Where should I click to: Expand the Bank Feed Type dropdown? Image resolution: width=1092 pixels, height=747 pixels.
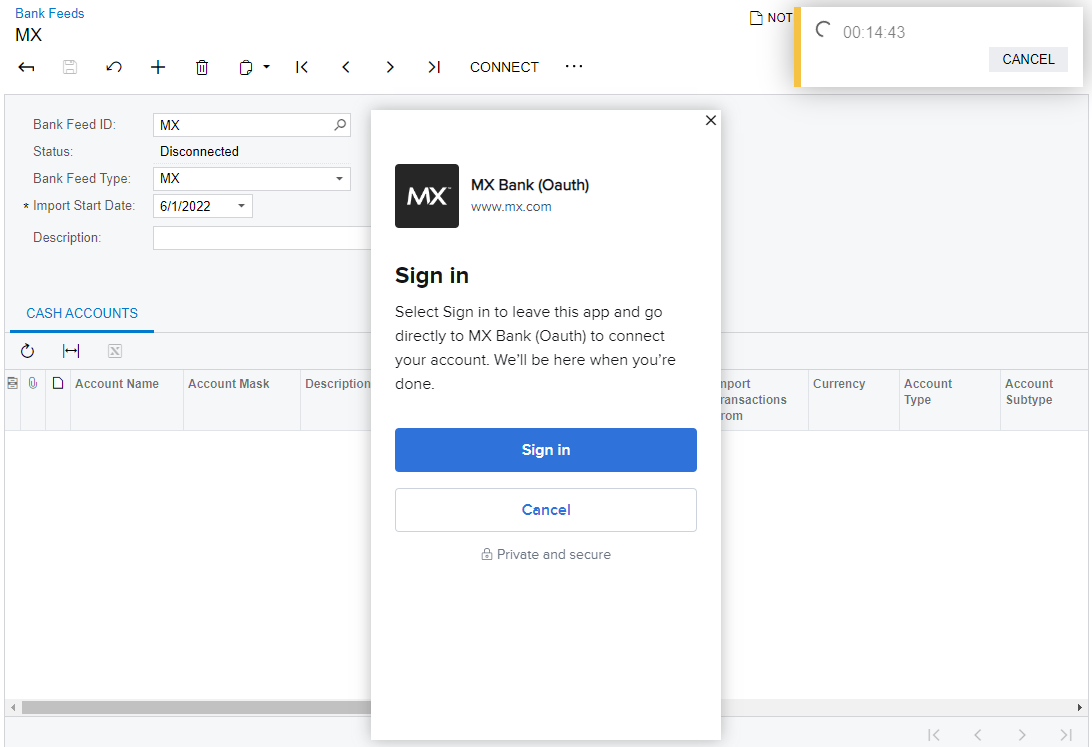[x=339, y=178]
